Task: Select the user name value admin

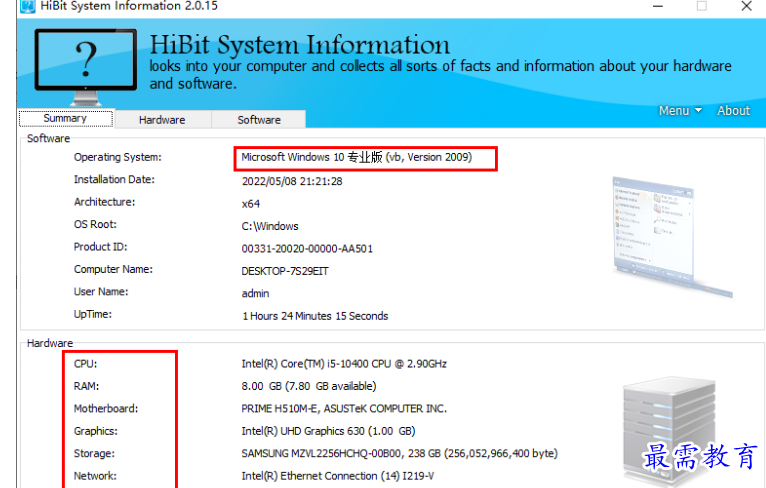Action: [255, 294]
